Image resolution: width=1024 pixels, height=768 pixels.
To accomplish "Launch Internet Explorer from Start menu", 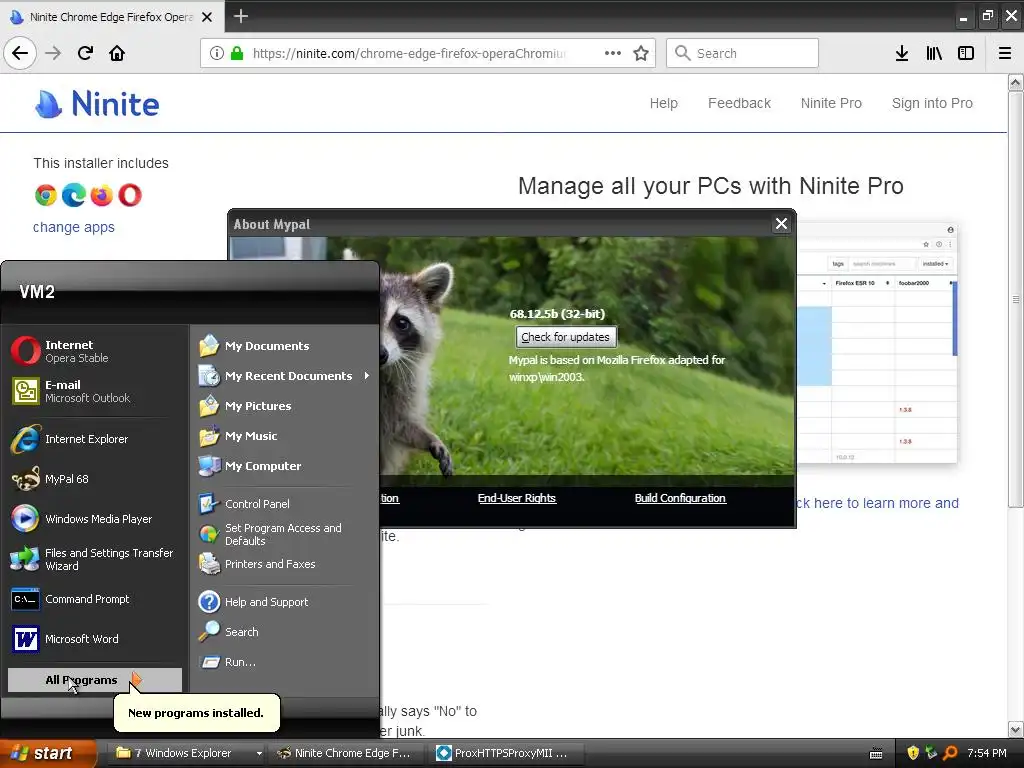I will click(x=95, y=439).
